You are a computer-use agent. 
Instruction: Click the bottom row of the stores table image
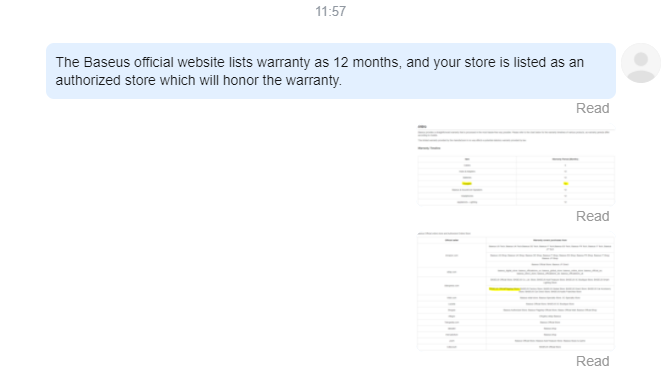click(x=516, y=347)
